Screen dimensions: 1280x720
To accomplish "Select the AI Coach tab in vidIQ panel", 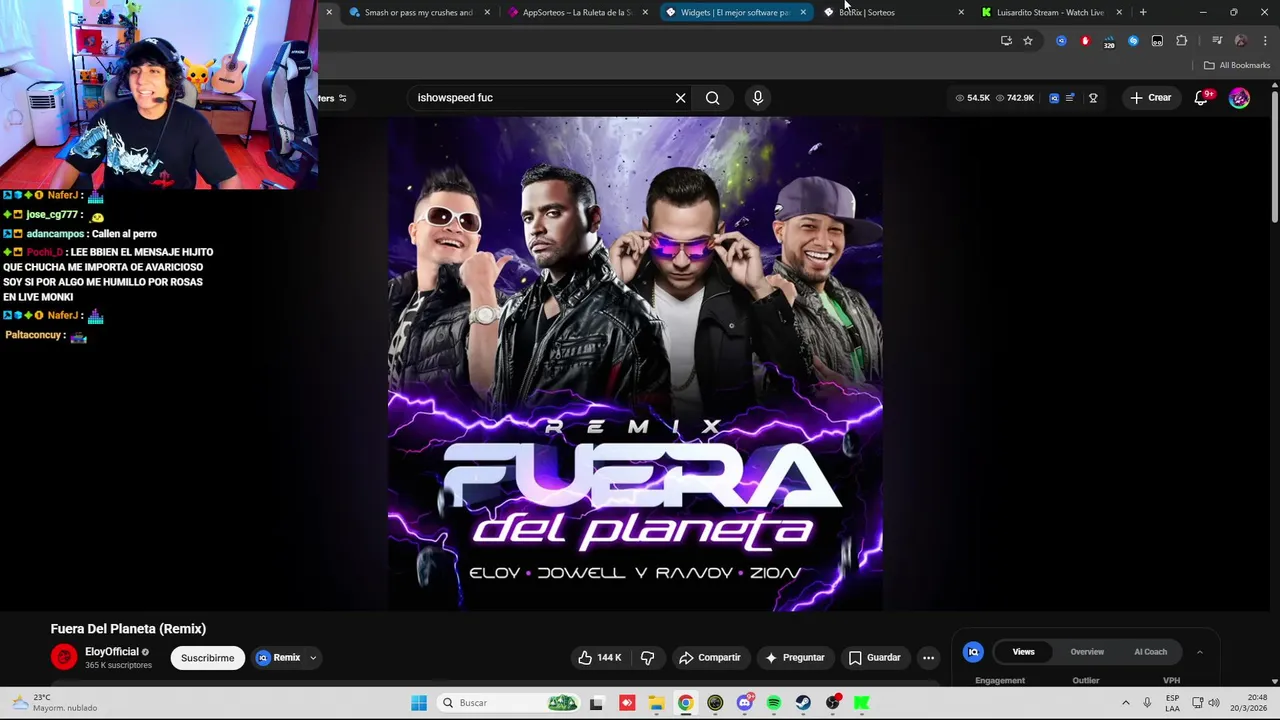I will coord(1150,652).
